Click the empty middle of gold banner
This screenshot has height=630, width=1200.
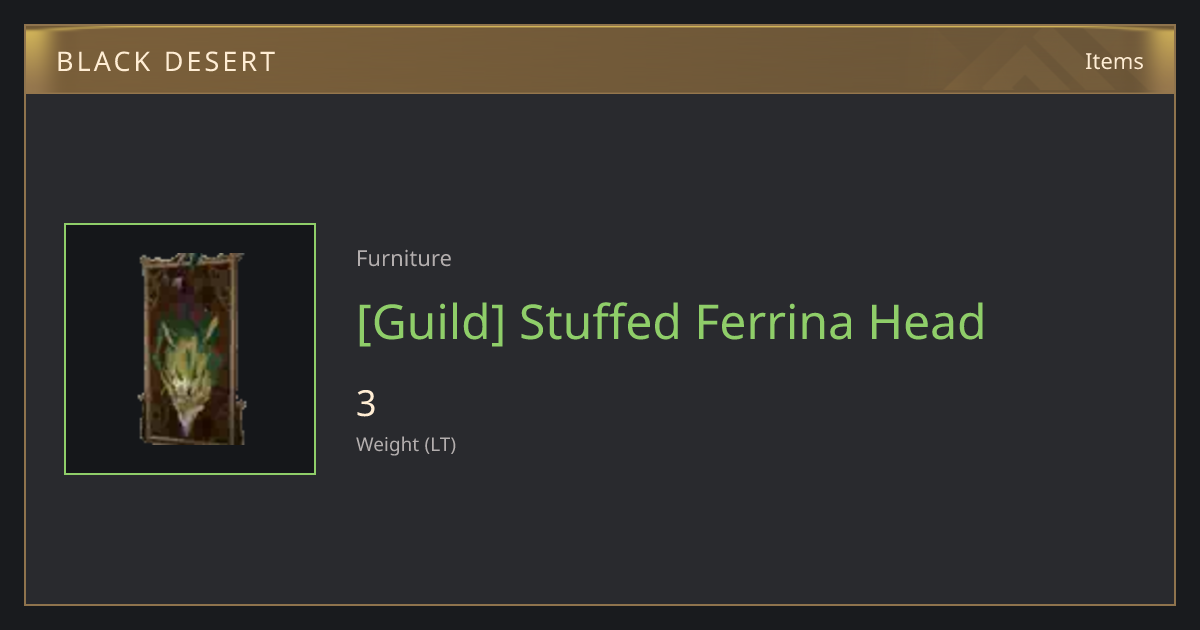click(x=650, y=60)
